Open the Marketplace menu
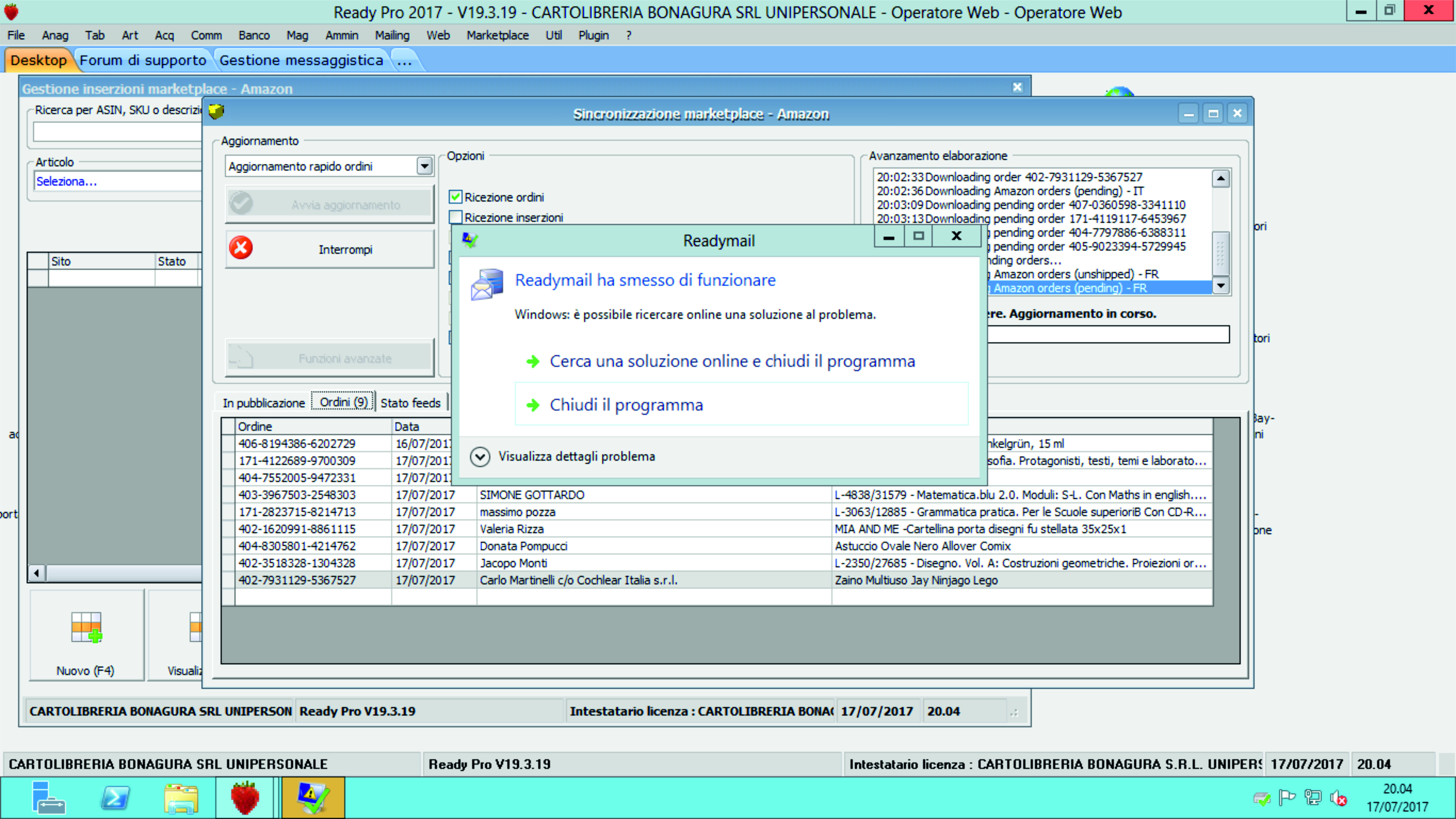This screenshot has height=819, width=1456. pos(497,35)
